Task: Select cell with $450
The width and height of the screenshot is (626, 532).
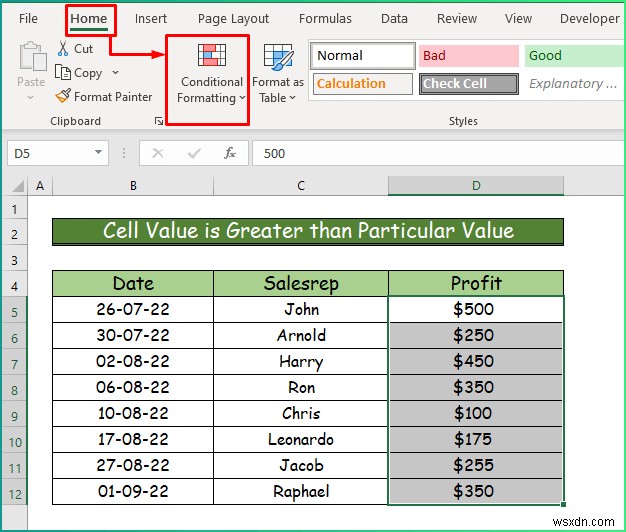Action: pos(476,361)
